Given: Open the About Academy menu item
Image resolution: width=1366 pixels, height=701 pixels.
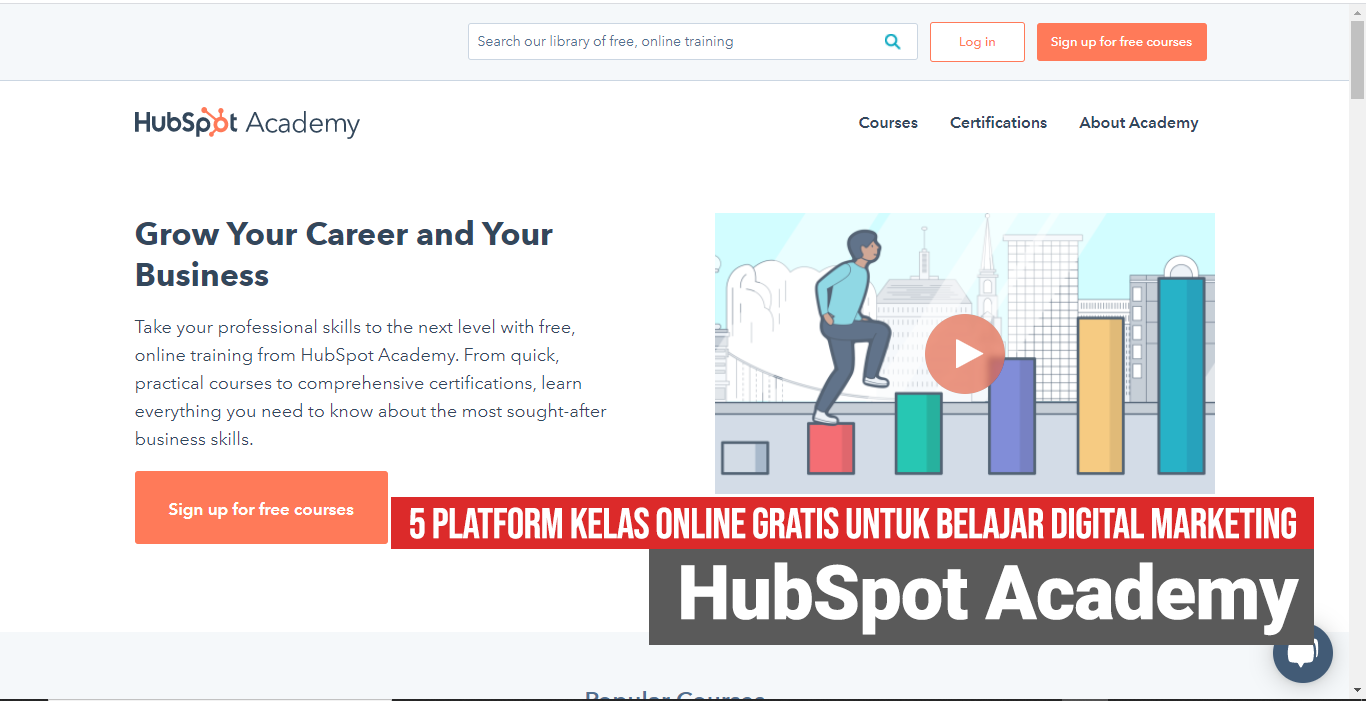Looking at the screenshot, I should (x=1138, y=123).
